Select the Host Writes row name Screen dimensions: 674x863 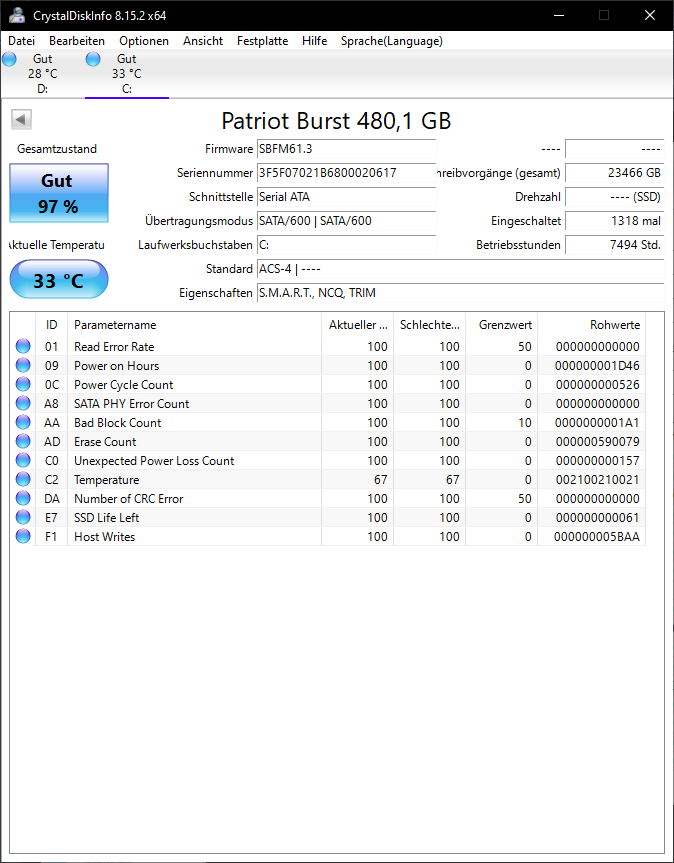point(105,537)
